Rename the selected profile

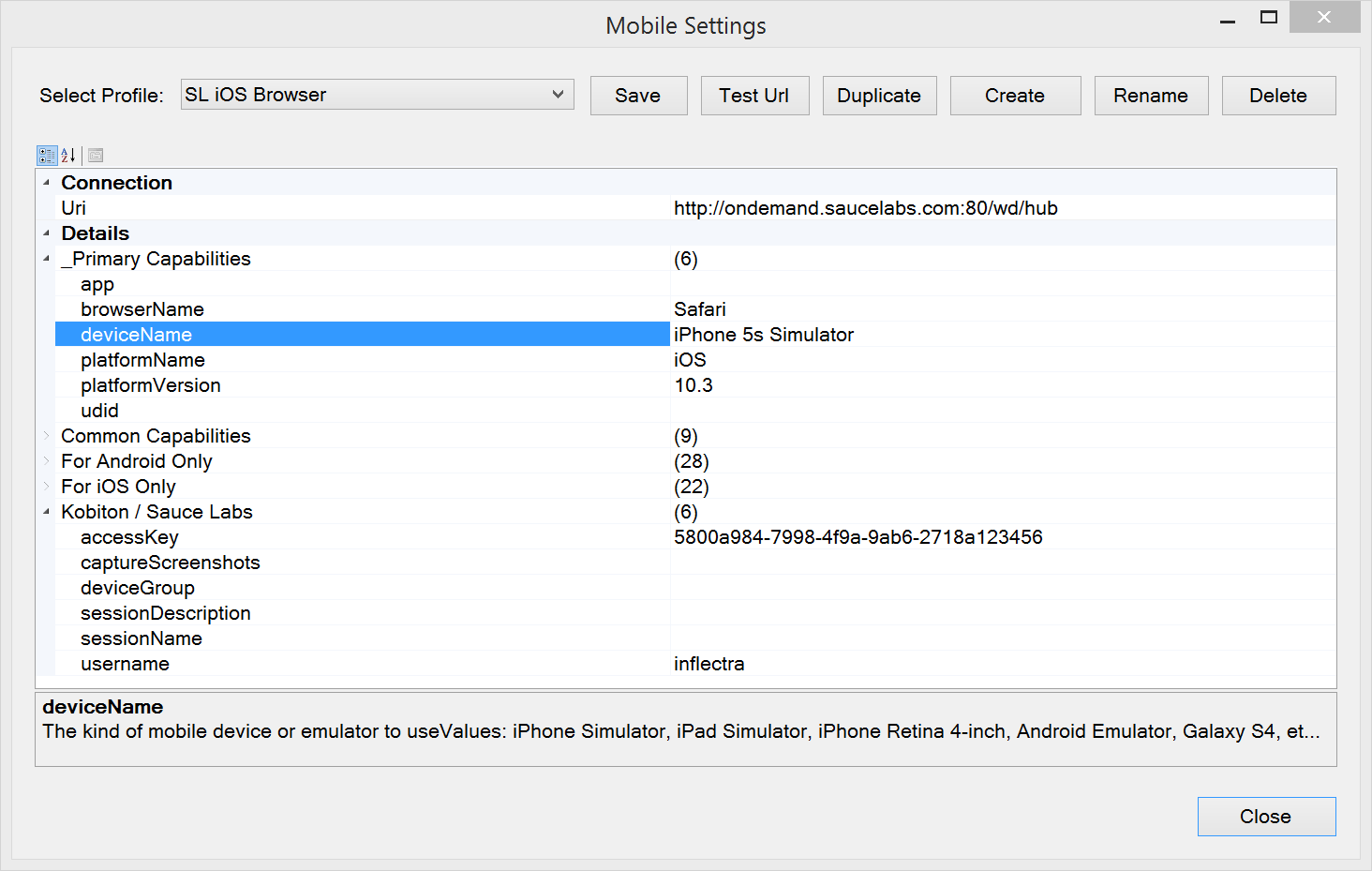click(x=1151, y=96)
